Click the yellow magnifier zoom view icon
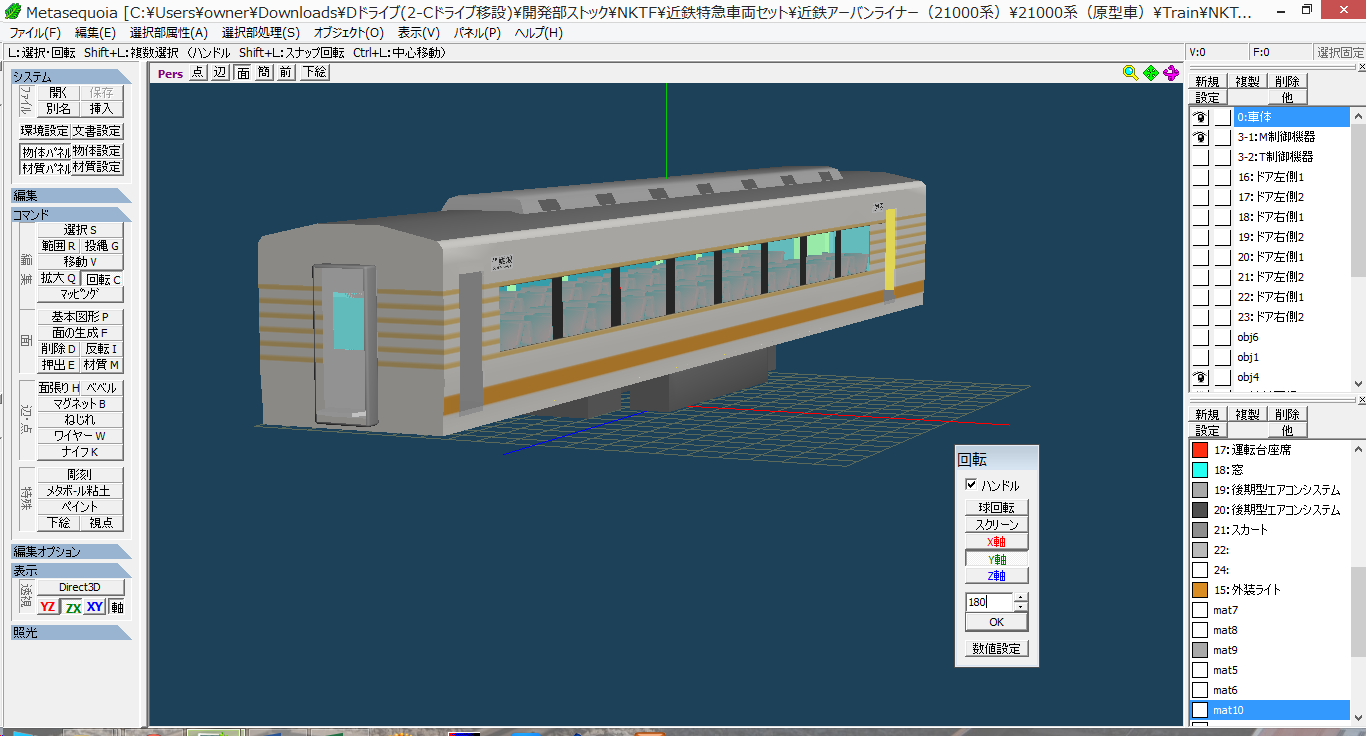 [x=1130, y=72]
